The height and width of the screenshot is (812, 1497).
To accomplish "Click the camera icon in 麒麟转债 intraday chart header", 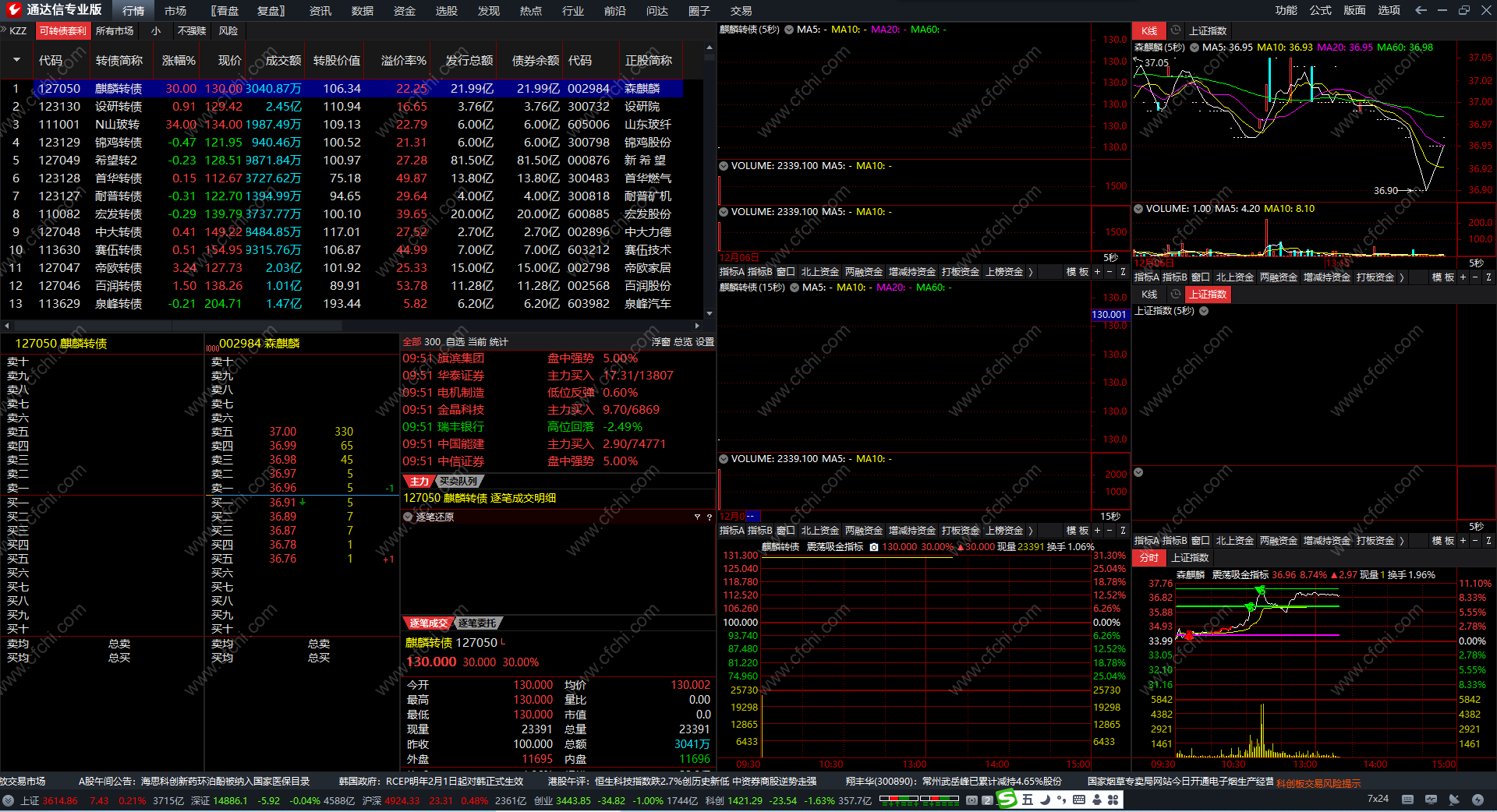I will tap(874, 547).
